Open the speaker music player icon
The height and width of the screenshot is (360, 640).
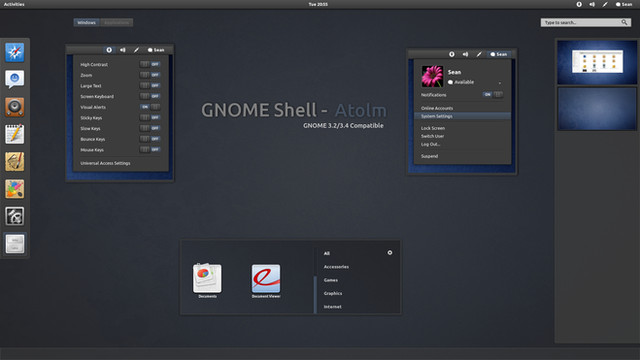coord(15,107)
